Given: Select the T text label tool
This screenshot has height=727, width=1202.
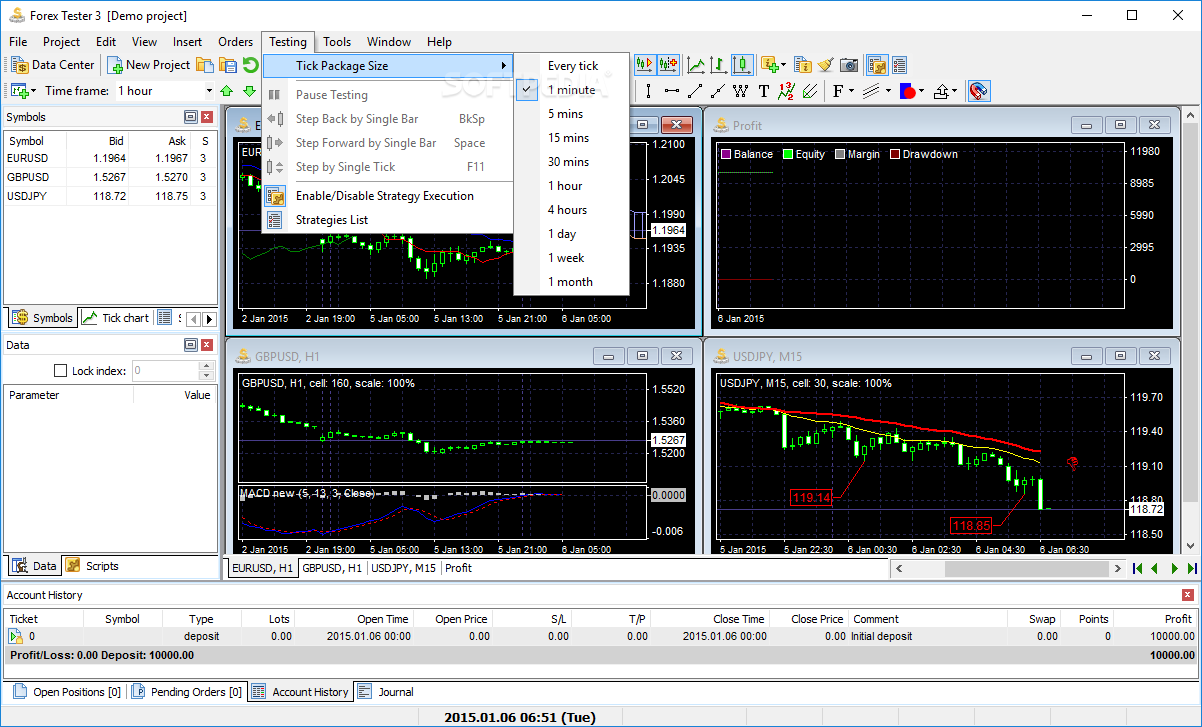Looking at the screenshot, I should [763, 91].
